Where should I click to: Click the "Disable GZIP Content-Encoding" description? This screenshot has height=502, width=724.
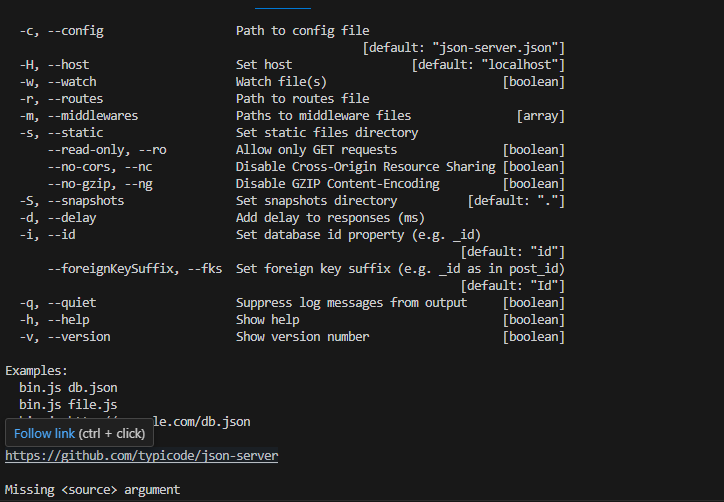(x=338, y=184)
